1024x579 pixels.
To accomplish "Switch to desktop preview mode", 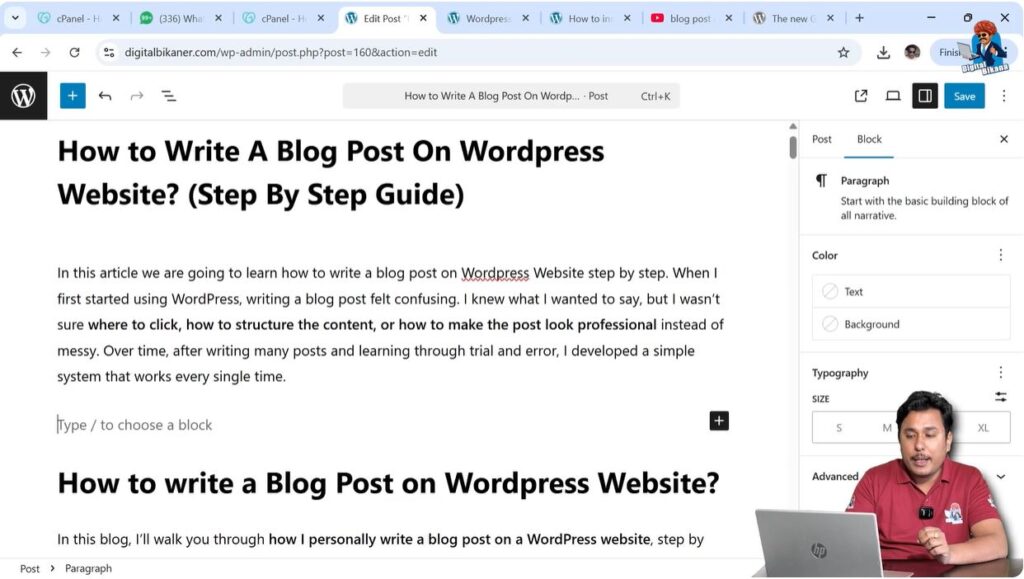I will click(x=893, y=95).
